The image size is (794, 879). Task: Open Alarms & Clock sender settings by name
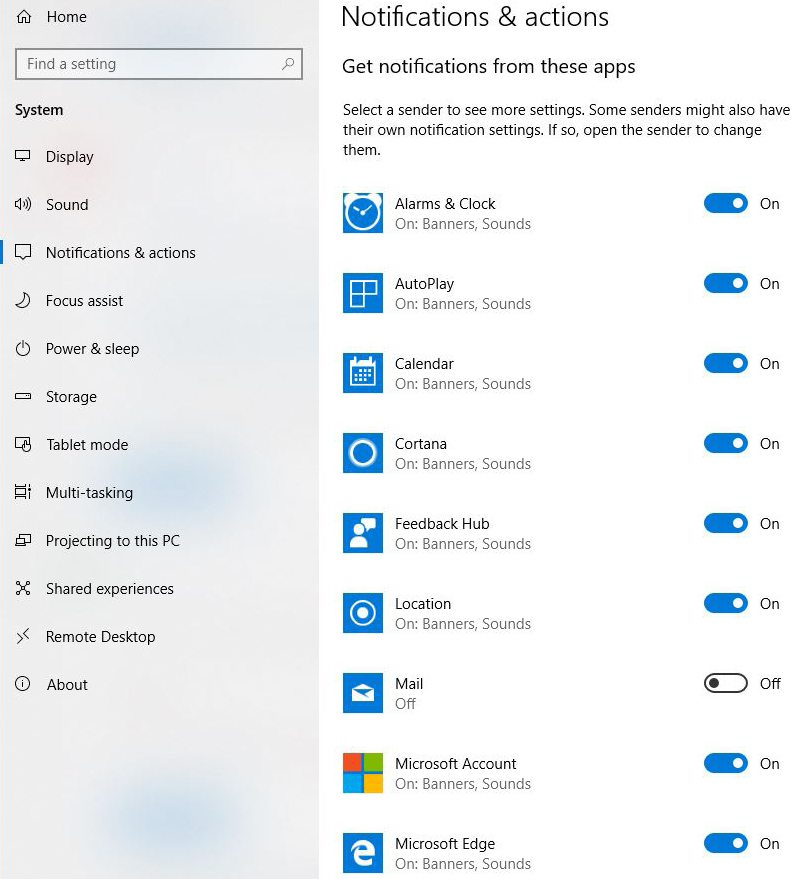(x=445, y=203)
